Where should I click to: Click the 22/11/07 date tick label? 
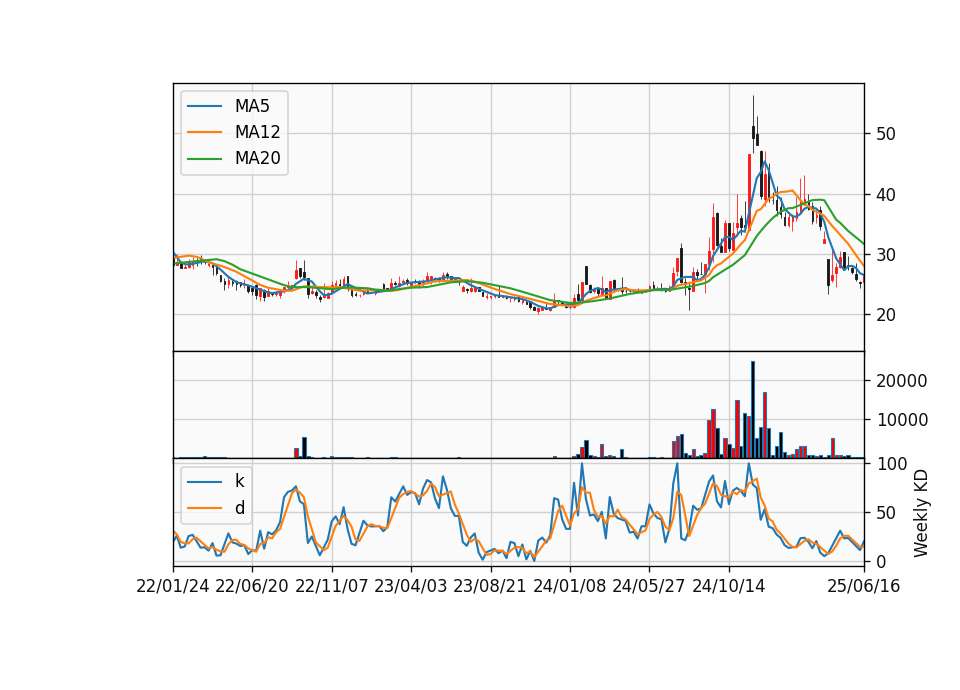coord(332,587)
